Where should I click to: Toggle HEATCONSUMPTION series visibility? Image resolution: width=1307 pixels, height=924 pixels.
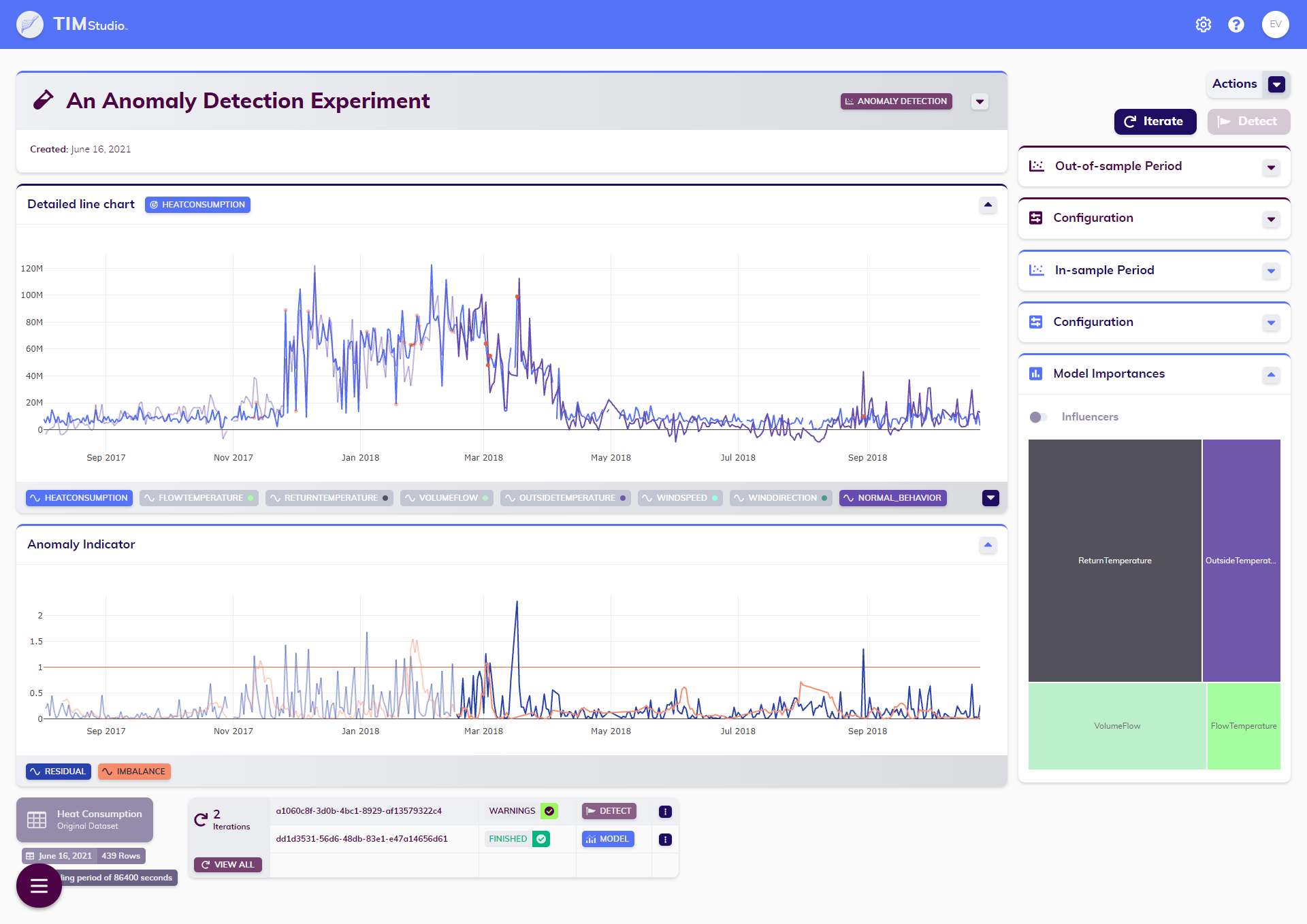click(79, 498)
